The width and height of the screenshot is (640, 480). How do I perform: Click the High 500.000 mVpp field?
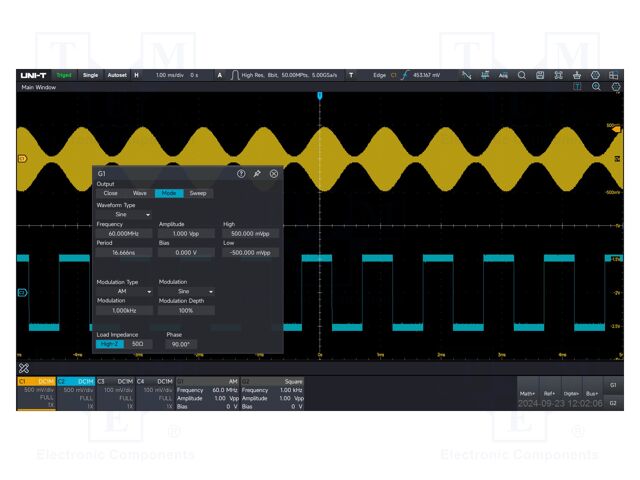pyautogui.click(x=251, y=233)
